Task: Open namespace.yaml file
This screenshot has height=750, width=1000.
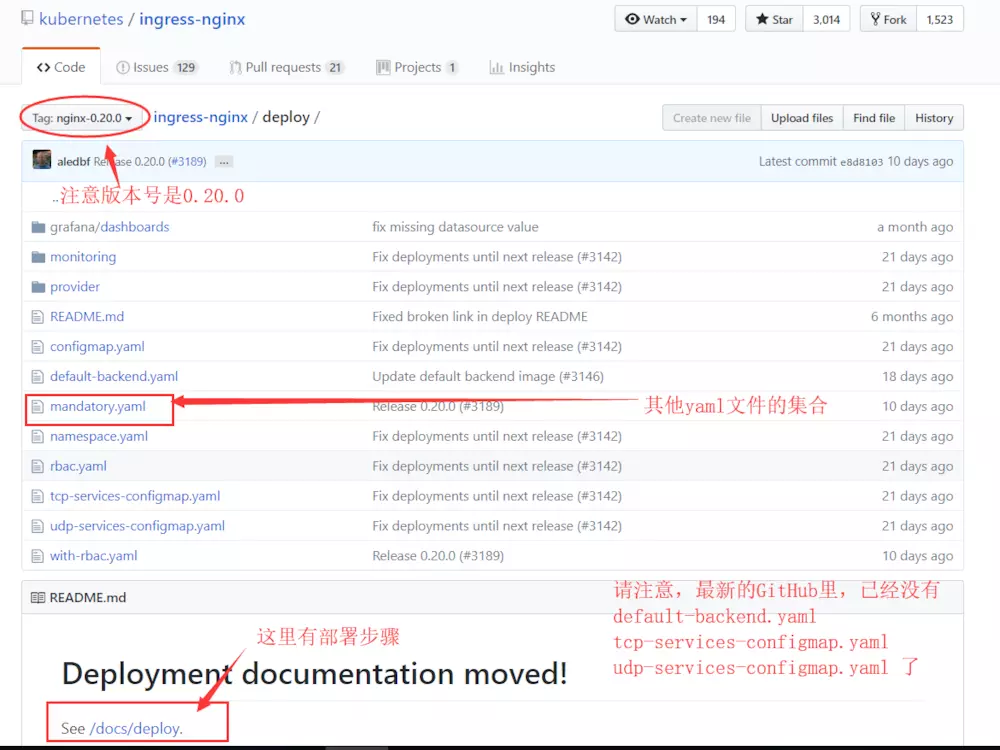Action: tap(99, 437)
